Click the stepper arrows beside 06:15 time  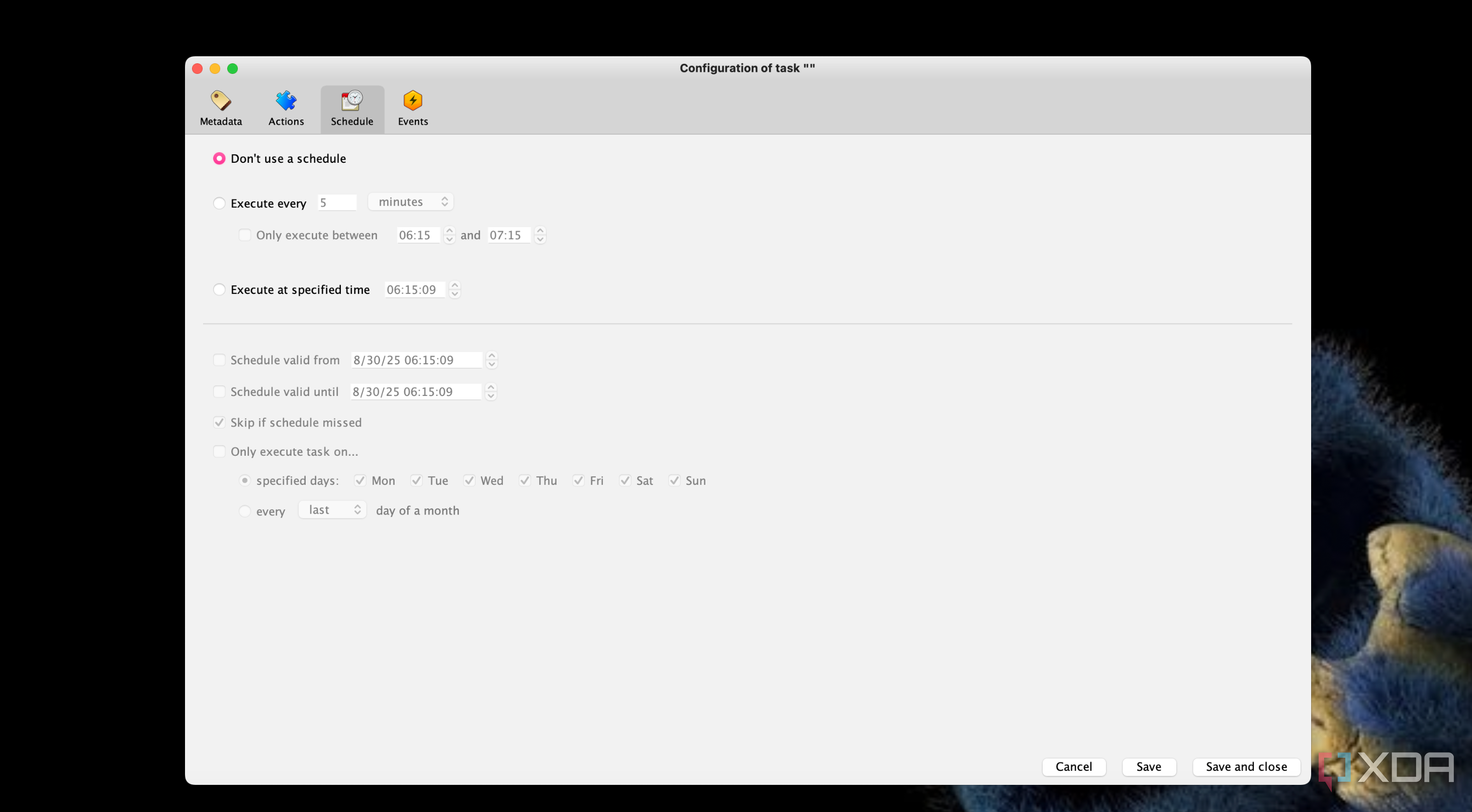click(449, 235)
